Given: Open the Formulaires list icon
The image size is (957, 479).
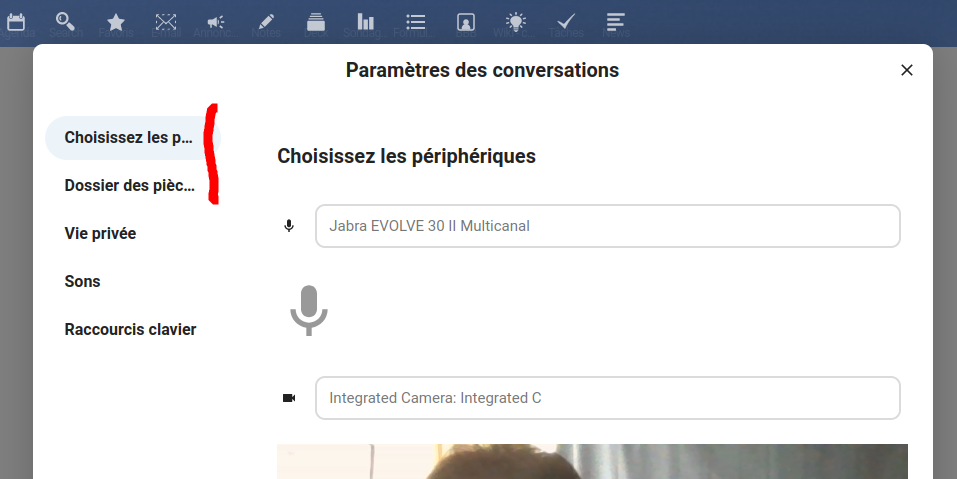Looking at the screenshot, I should (416, 23).
